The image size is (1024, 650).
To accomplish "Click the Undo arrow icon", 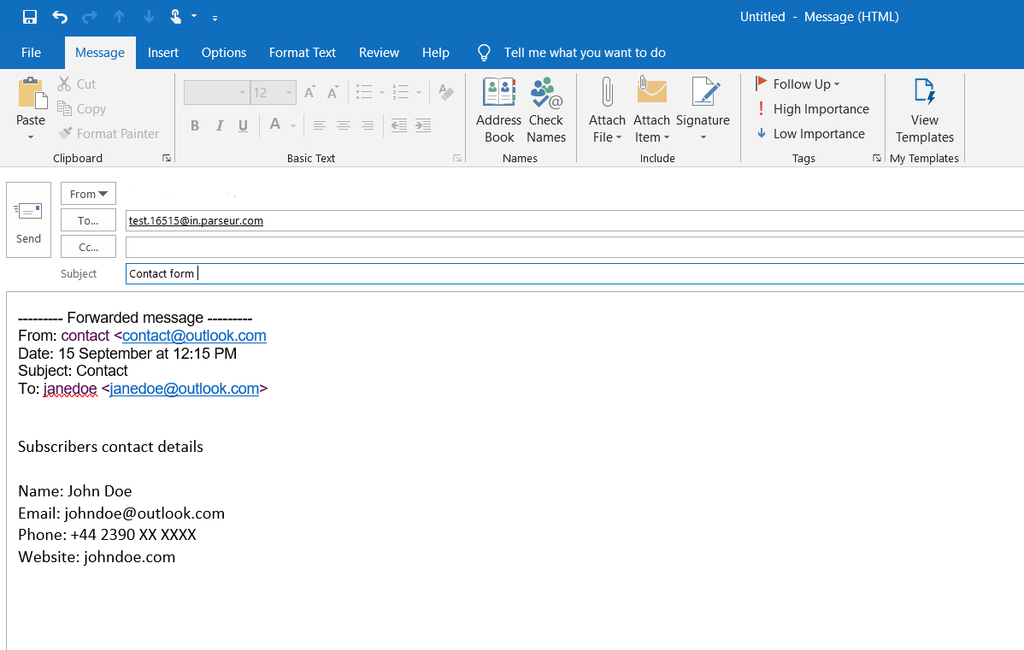I will pos(60,16).
